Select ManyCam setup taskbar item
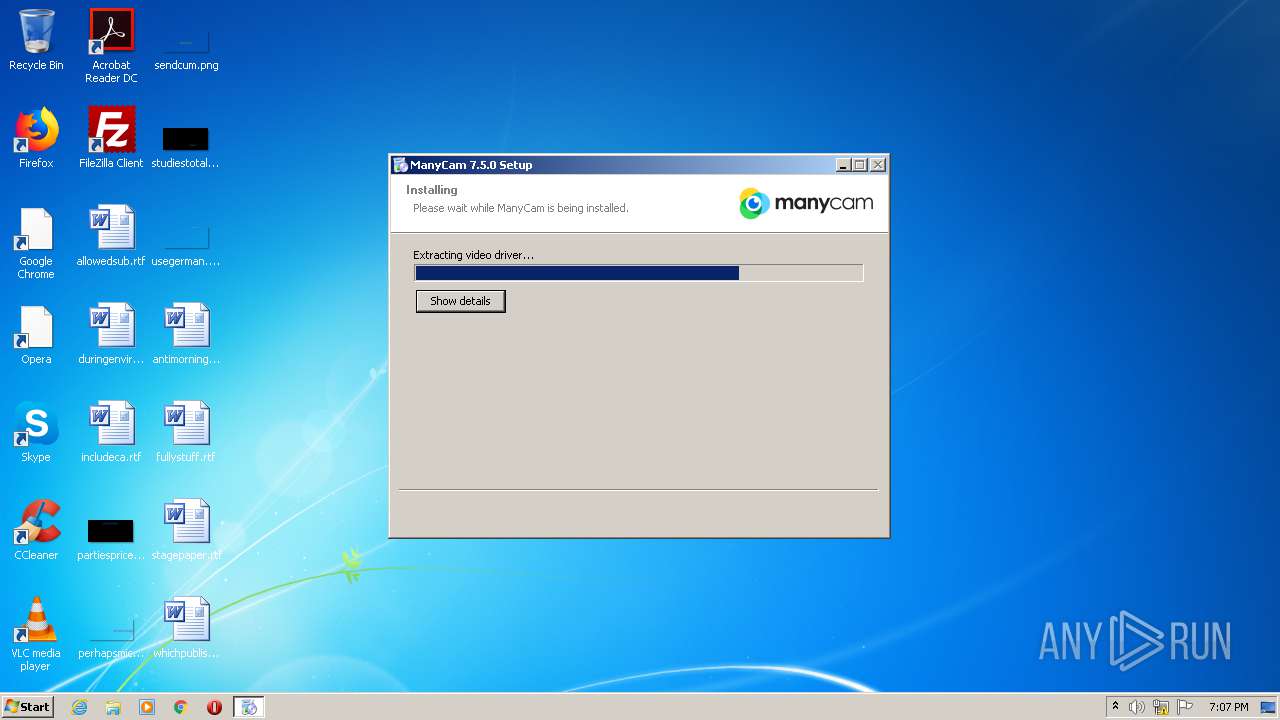 [x=249, y=707]
